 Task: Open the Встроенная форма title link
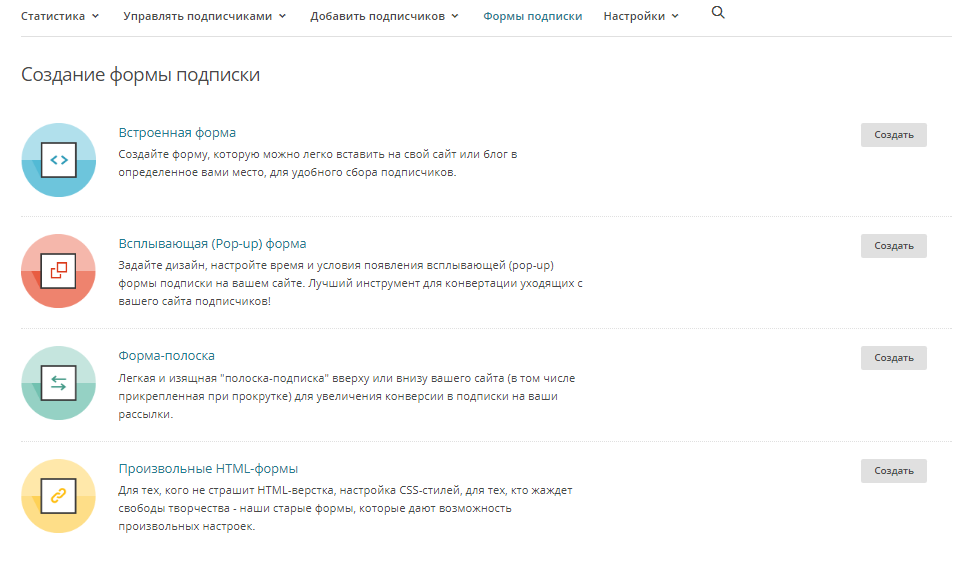[177, 132]
